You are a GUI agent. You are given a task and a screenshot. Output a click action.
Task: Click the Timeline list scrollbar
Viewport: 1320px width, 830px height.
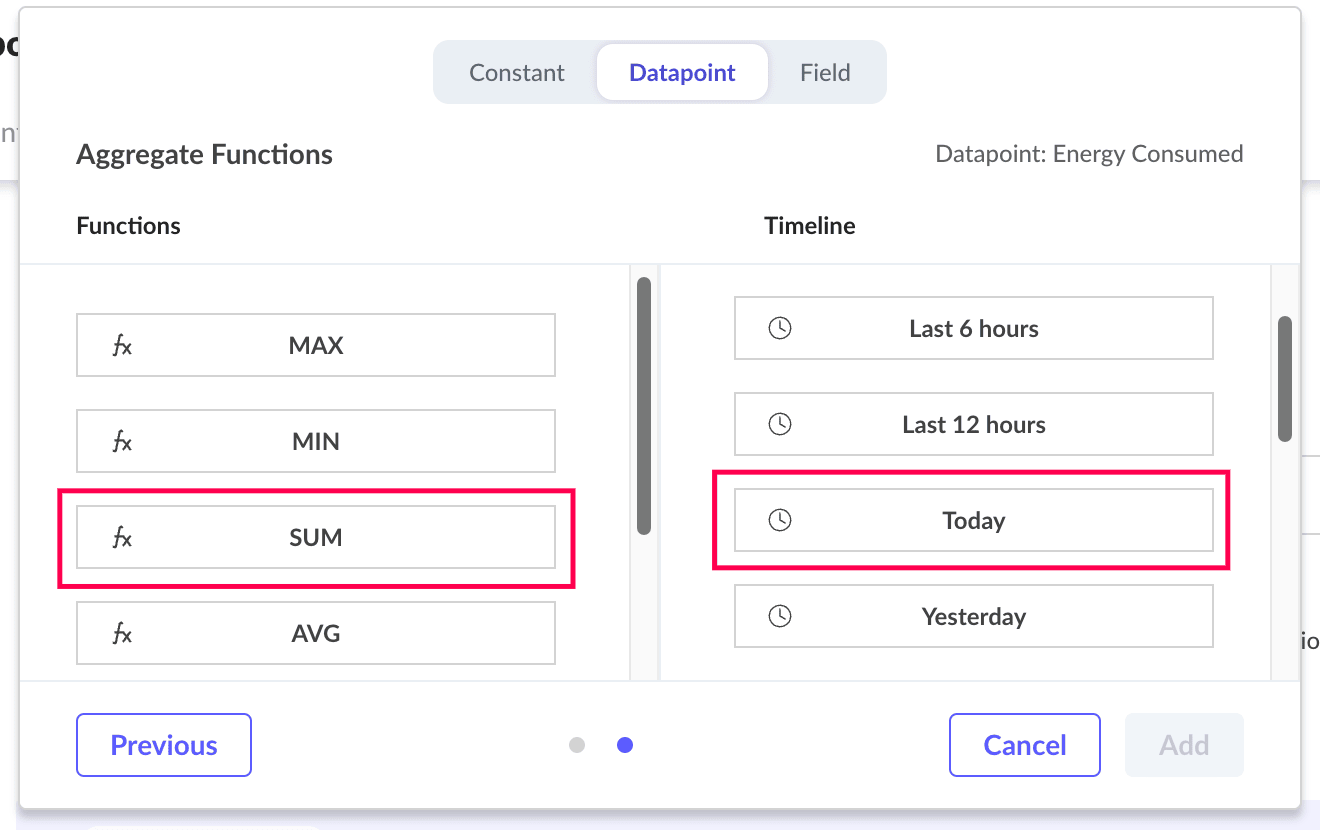pos(1285,379)
